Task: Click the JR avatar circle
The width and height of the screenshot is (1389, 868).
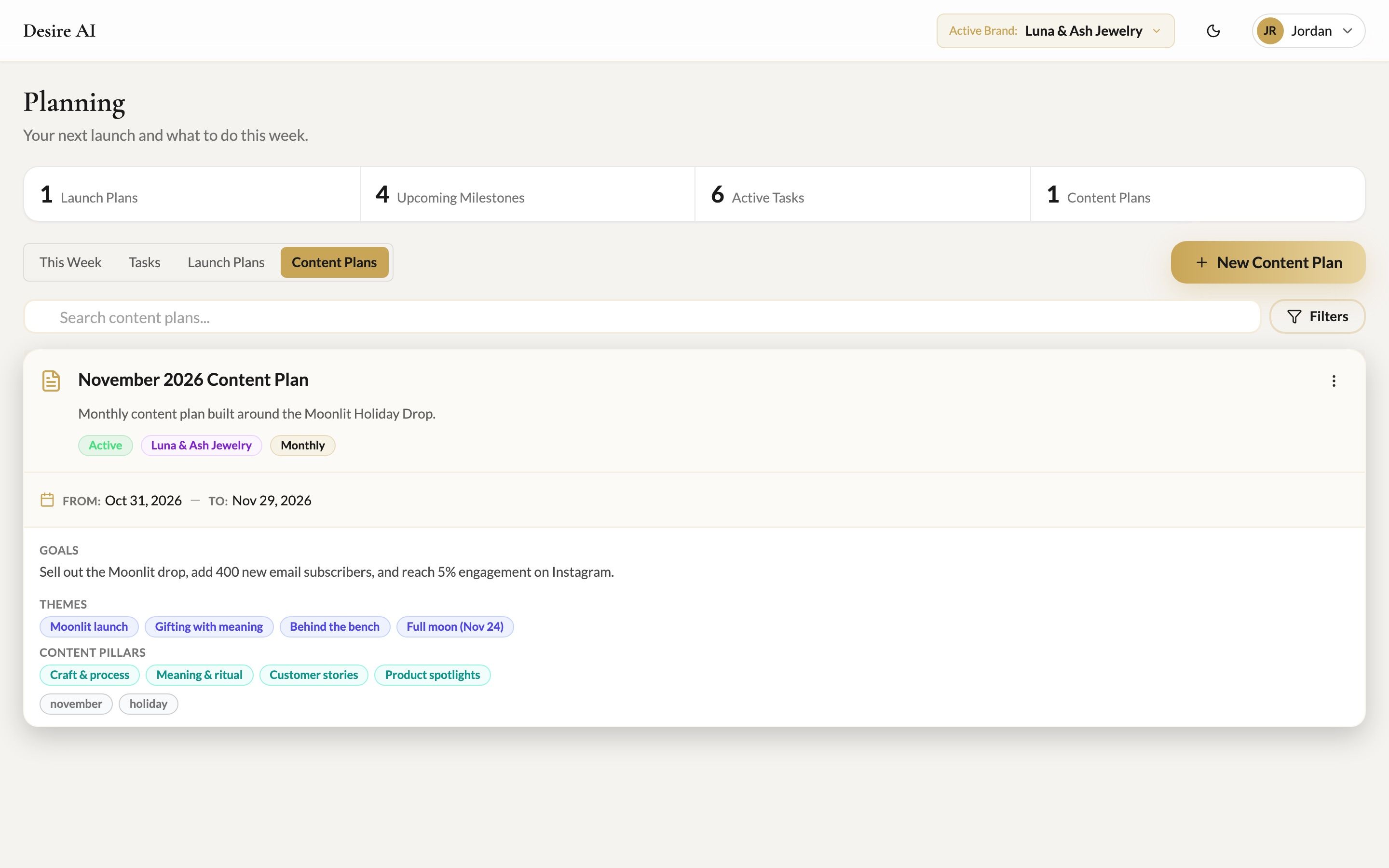Action: [1269, 31]
